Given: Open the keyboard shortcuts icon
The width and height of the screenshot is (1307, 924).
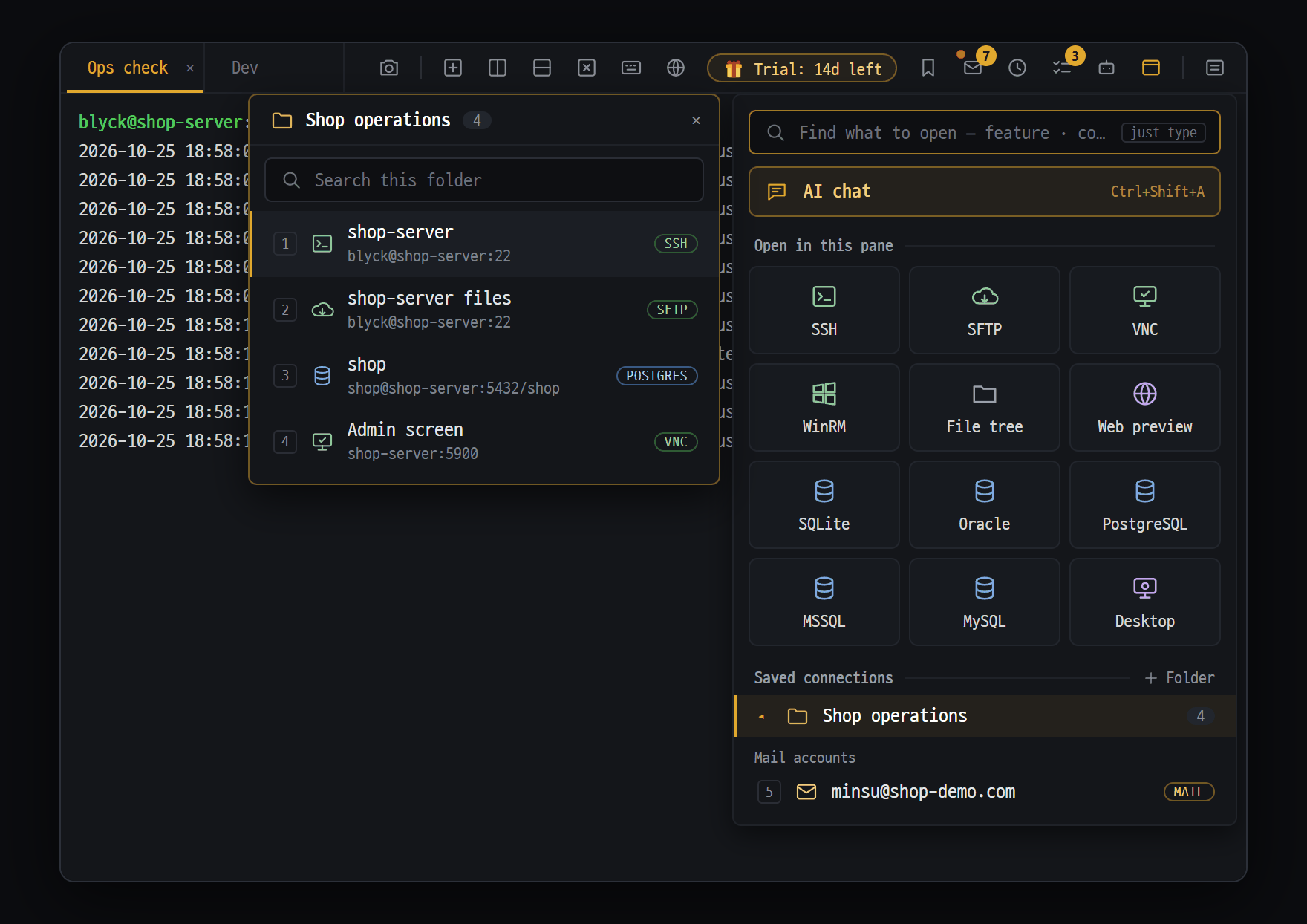Looking at the screenshot, I should click(x=631, y=68).
